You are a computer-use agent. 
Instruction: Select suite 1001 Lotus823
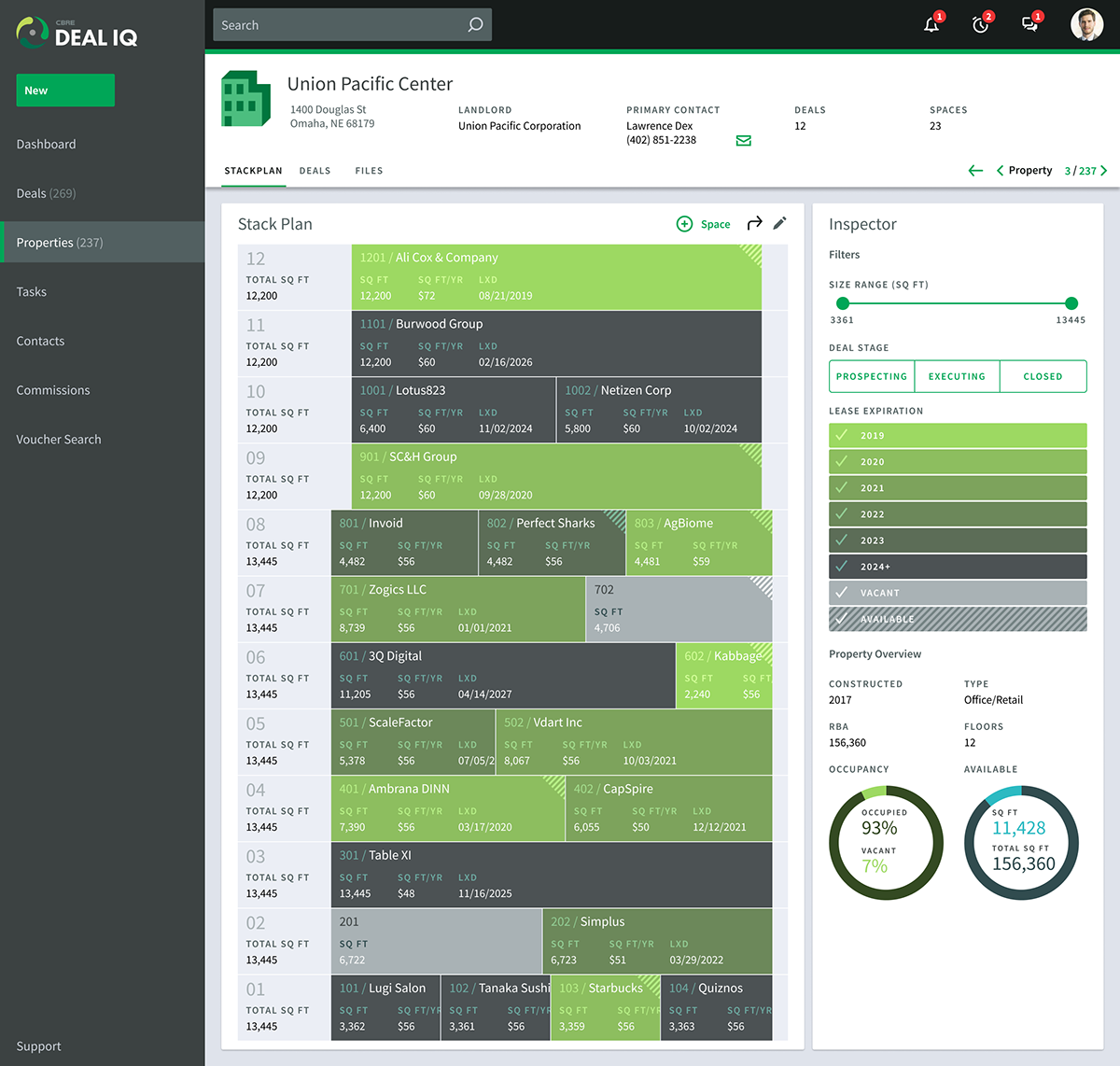tap(454, 410)
